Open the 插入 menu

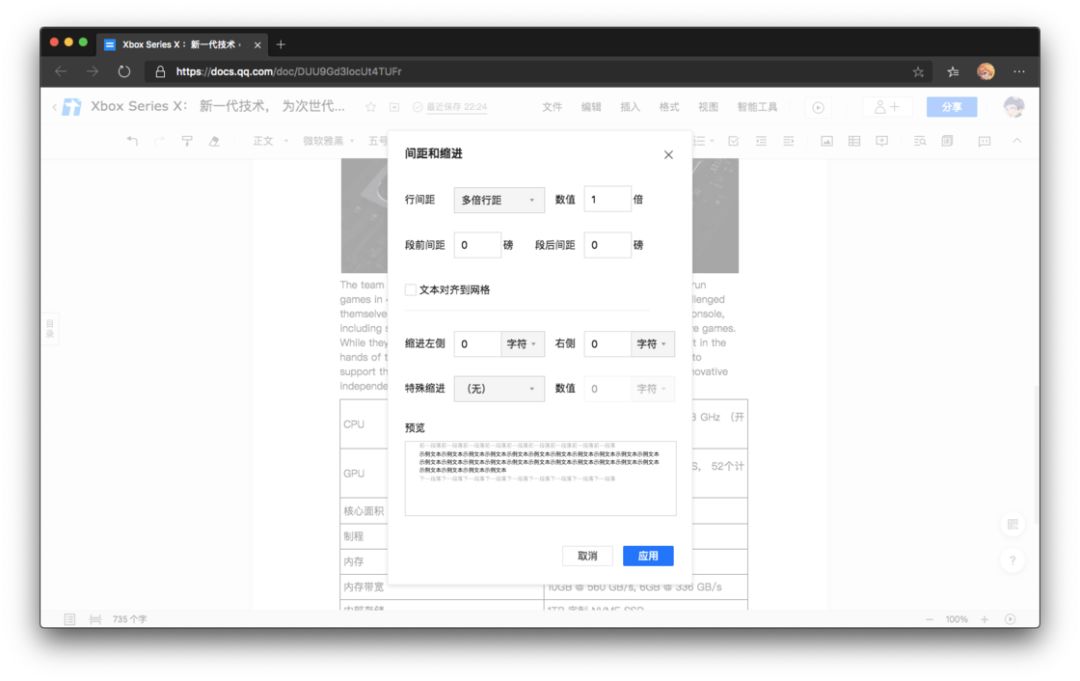(630, 107)
